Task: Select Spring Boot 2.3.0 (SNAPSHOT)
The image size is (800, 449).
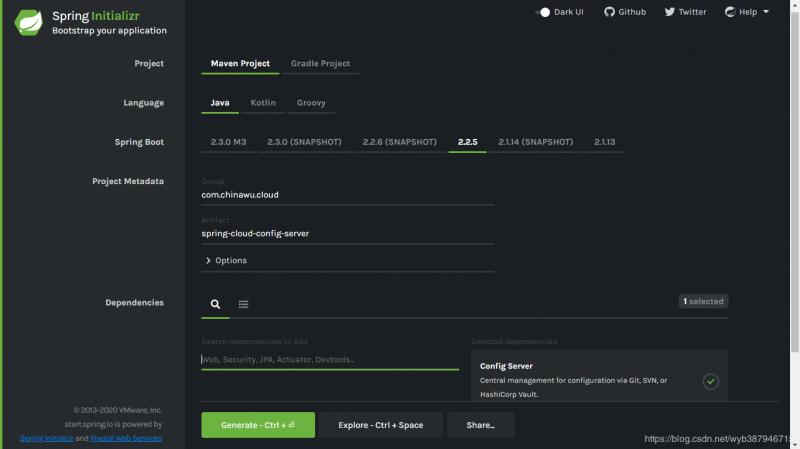Action: 304,142
